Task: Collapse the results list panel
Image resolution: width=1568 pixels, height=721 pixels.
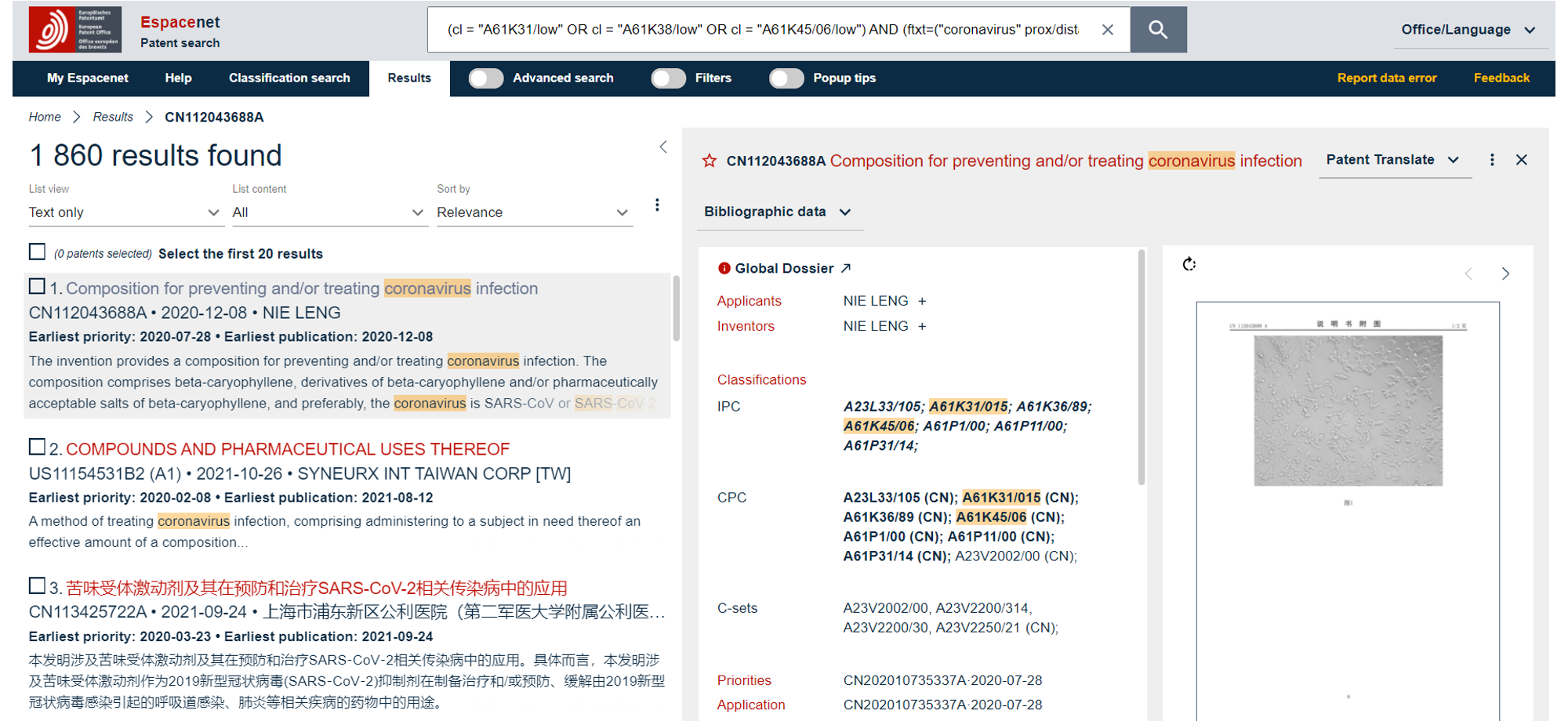Action: 663,147
